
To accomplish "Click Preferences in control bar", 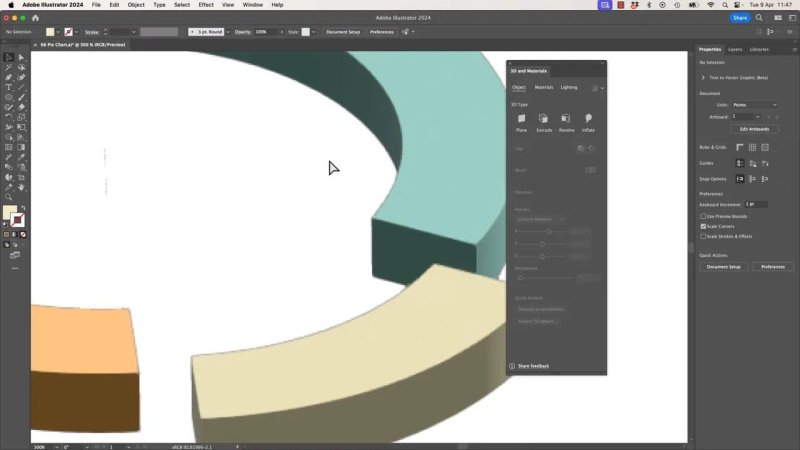I will [x=382, y=32].
